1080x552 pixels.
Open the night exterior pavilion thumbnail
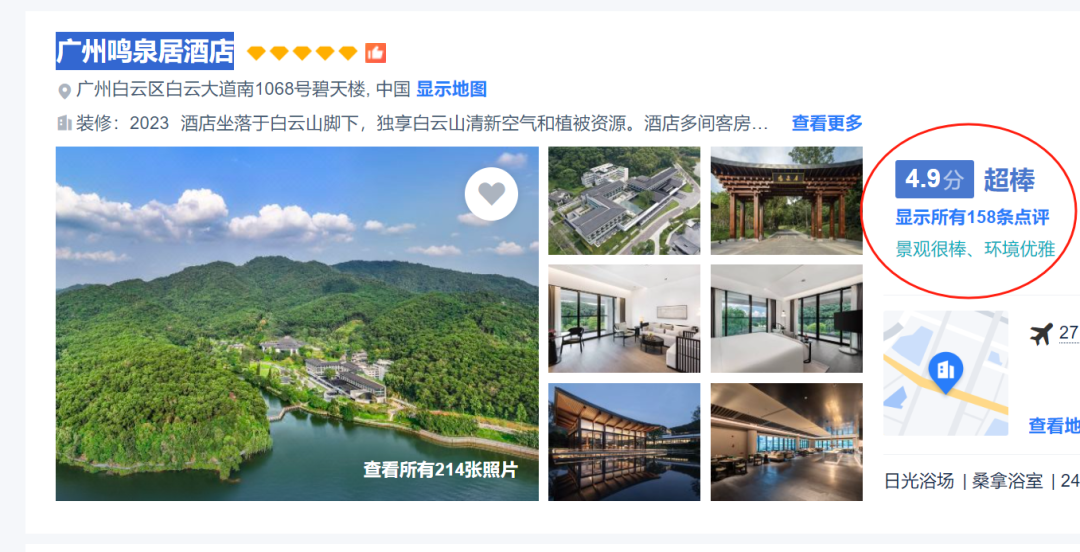(624, 442)
